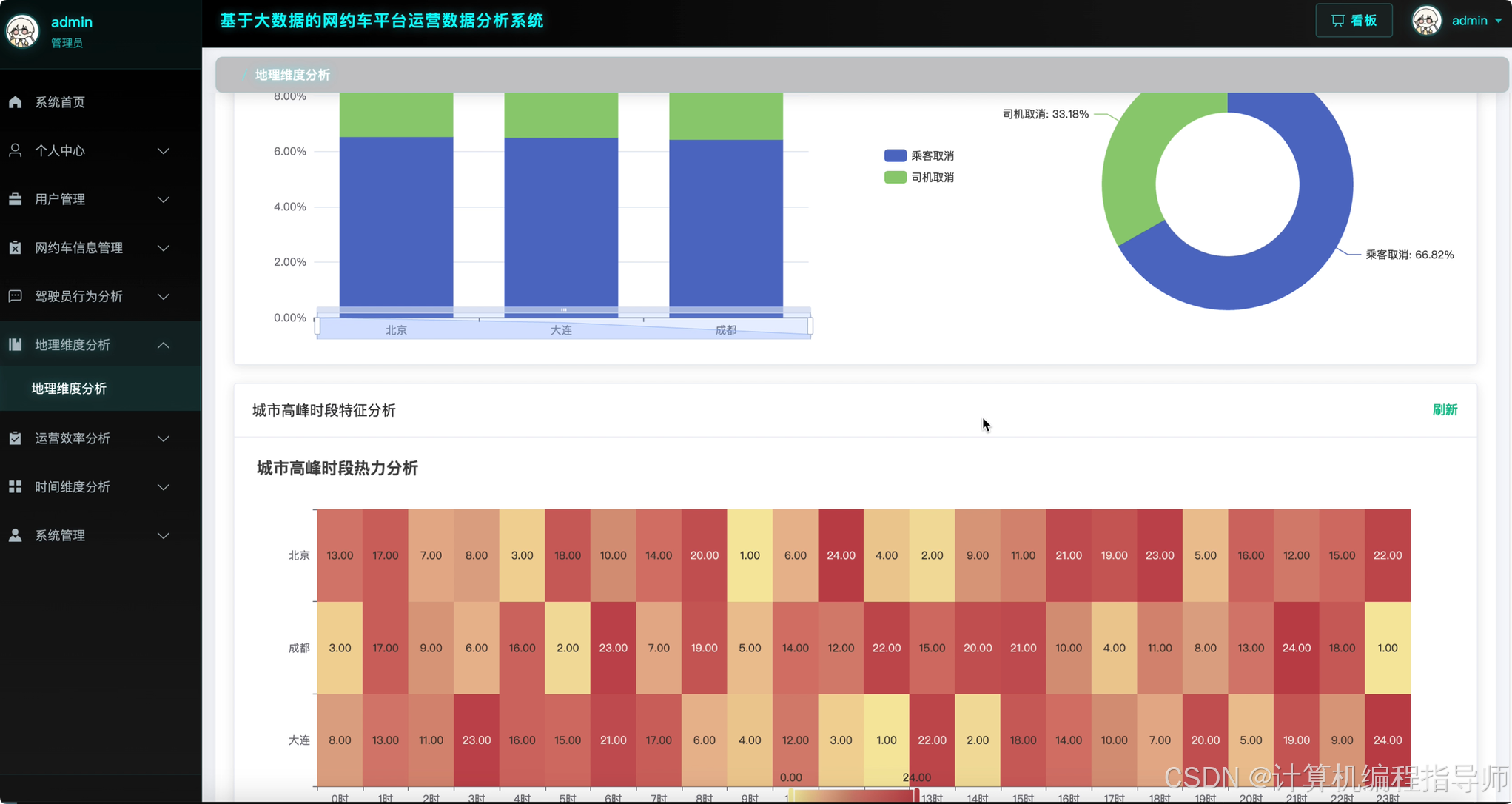This screenshot has height=804, width=1512.
Task: Click the clipboard icon beside 网约车信息管理
Action: click(15, 248)
